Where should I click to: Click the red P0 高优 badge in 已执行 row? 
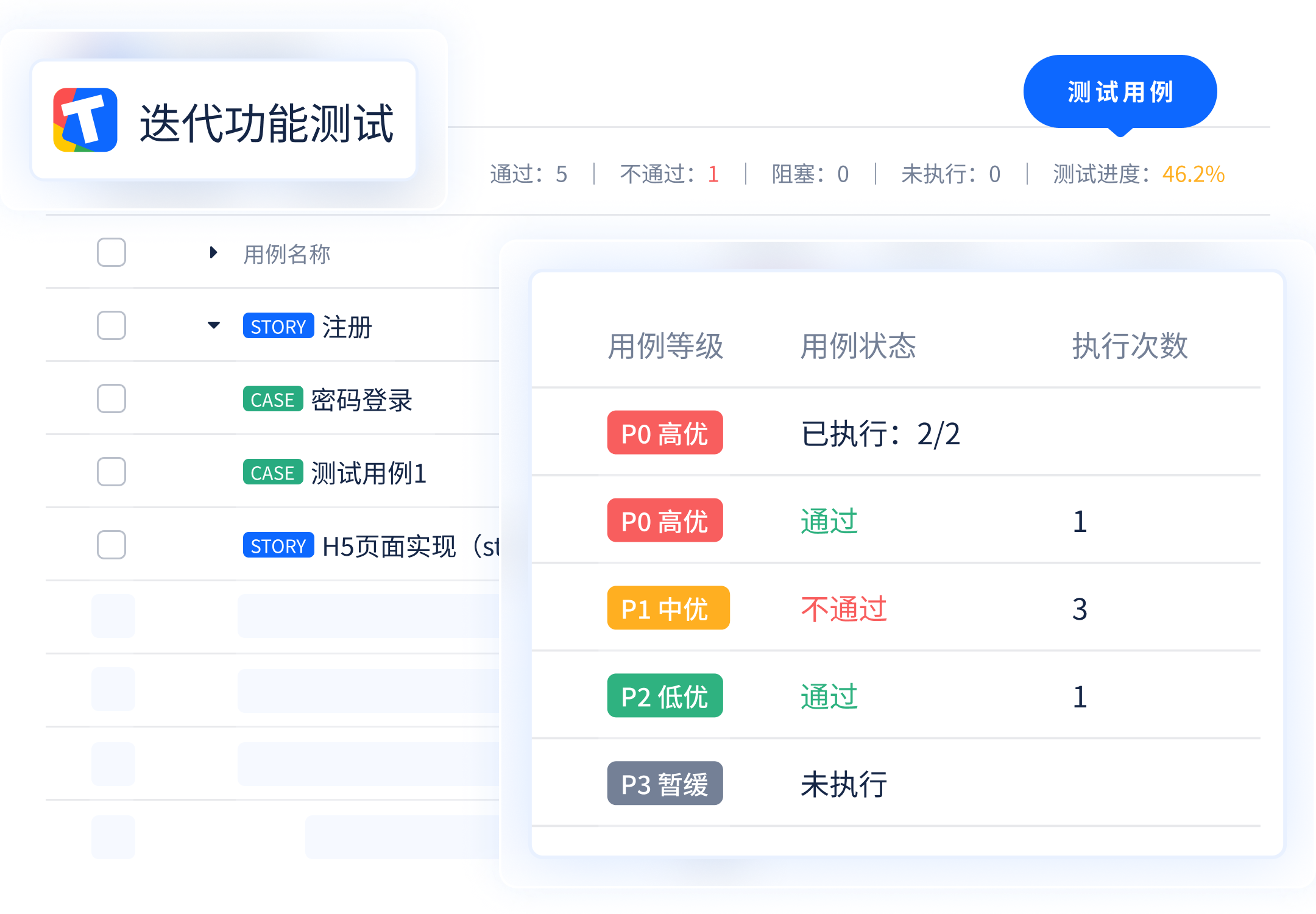tap(665, 433)
